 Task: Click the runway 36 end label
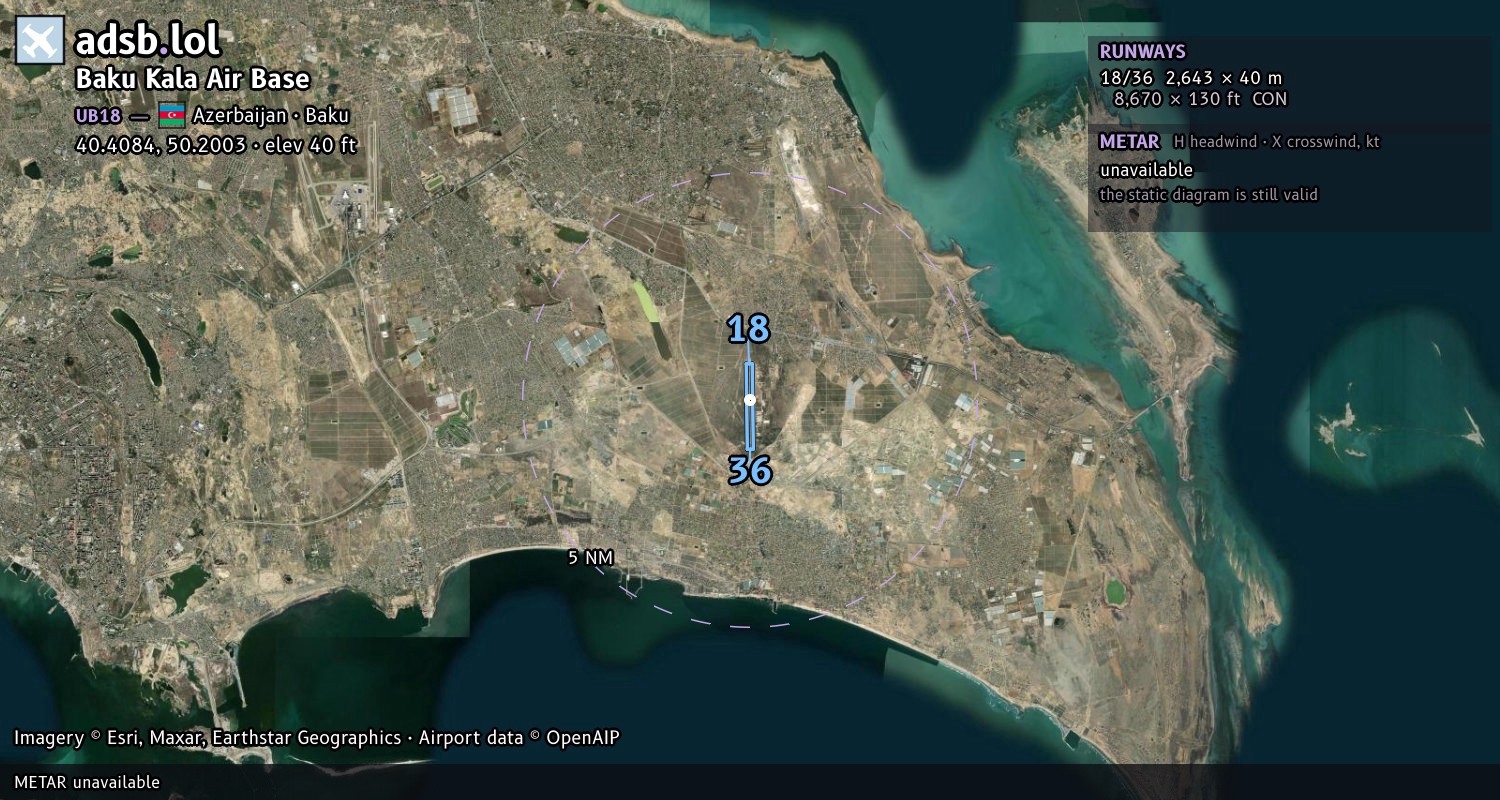pos(749,470)
